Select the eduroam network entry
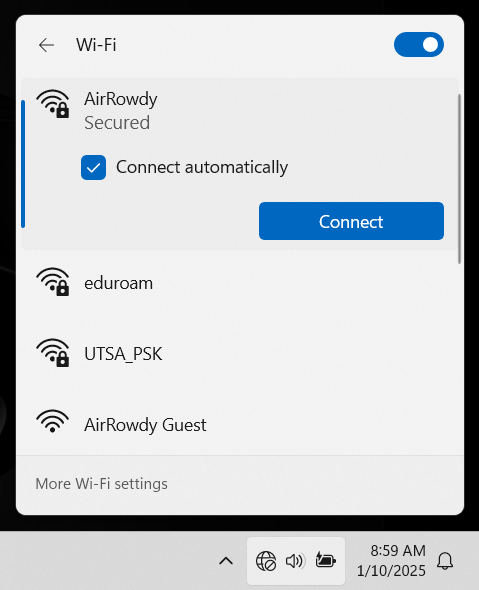The image size is (479, 590). click(x=240, y=283)
